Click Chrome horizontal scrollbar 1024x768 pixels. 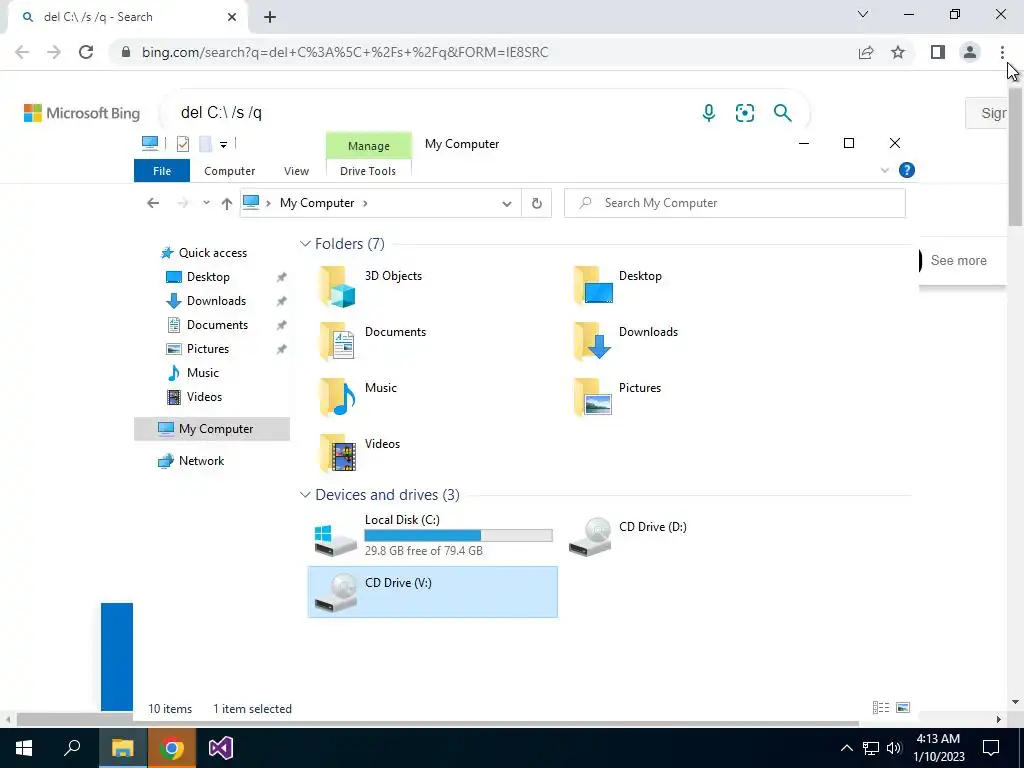click(438, 720)
